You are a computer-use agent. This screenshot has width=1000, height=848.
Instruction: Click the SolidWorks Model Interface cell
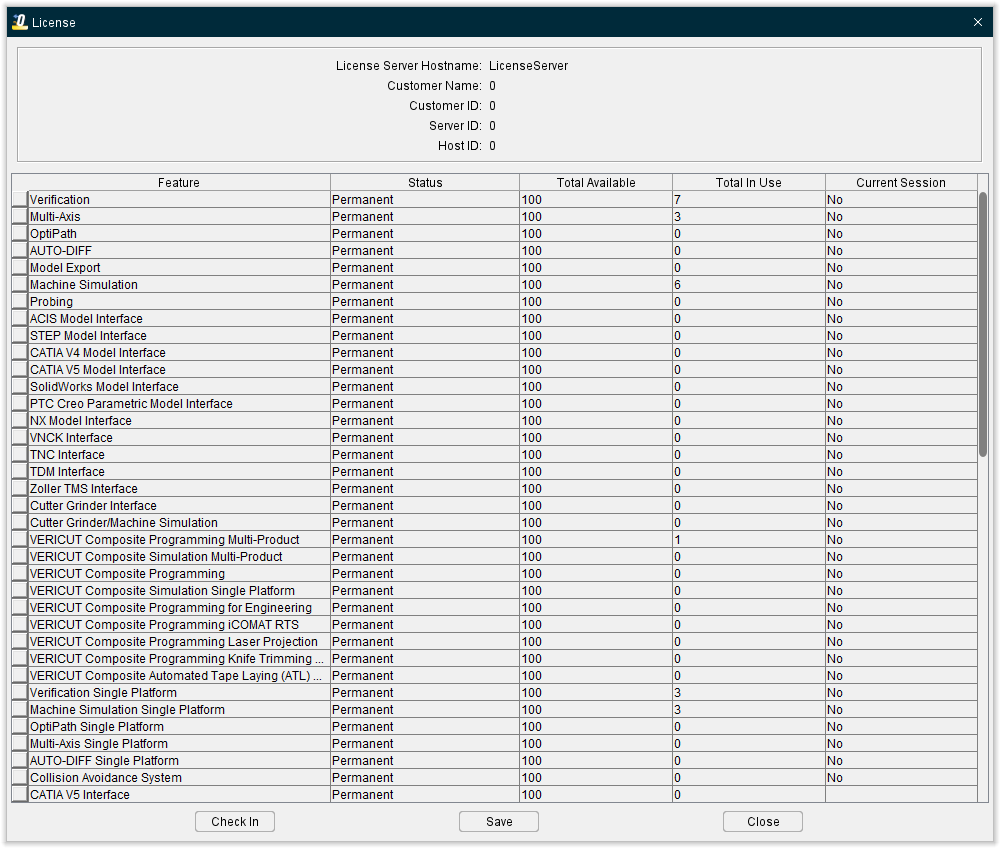pyautogui.click(x=179, y=386)
